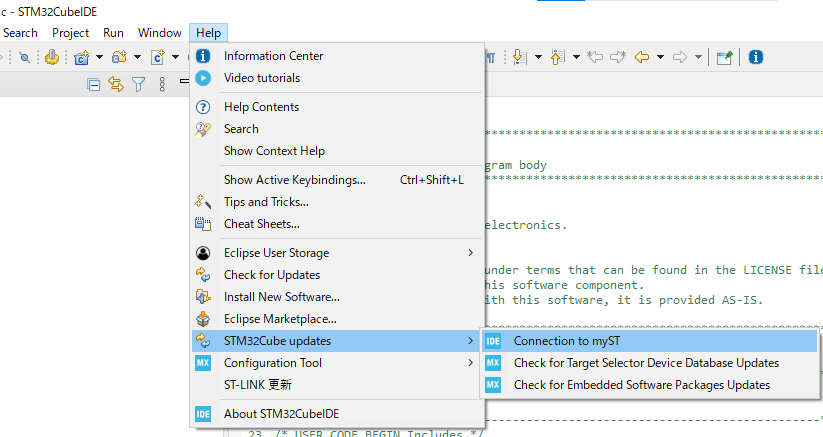Choose Check for Target Selector Device Database Updates
This screenshot has width=823, height=437.
click(x=650, y=363)
